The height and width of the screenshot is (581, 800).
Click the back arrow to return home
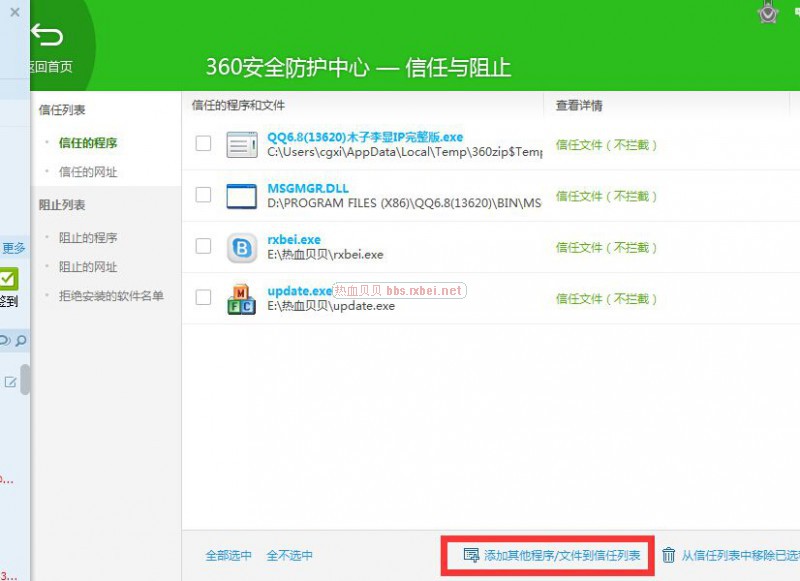click(46, 38)
